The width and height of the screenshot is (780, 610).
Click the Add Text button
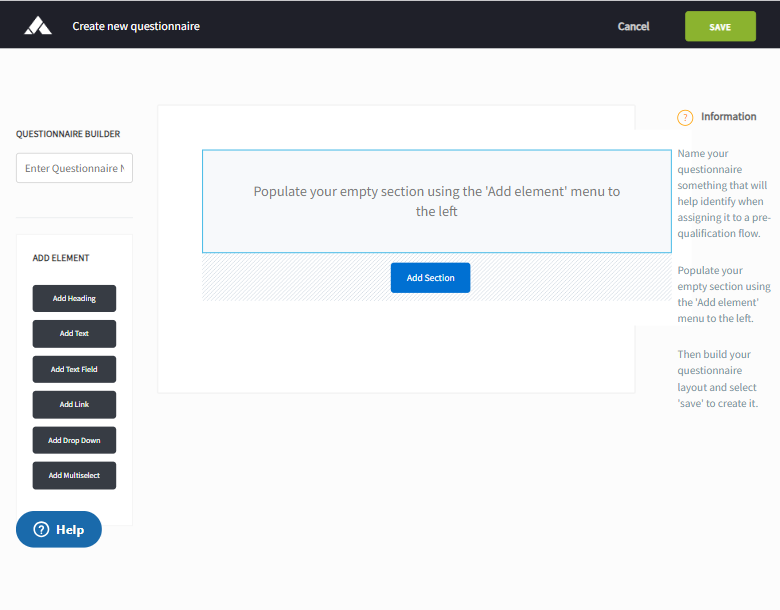point(74,334)
